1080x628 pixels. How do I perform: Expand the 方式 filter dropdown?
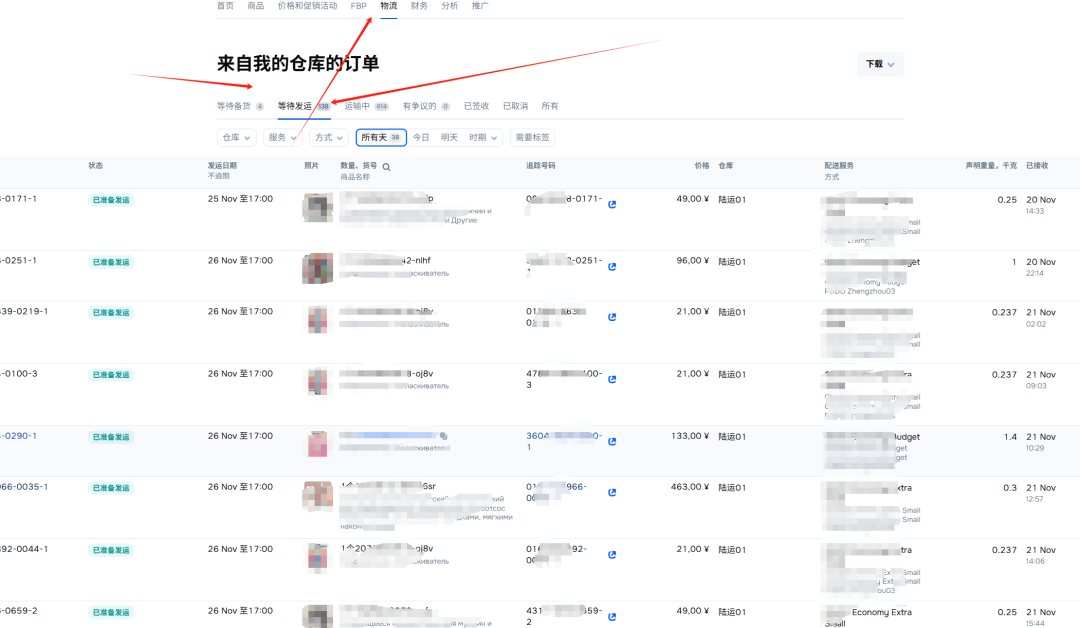coord(329,138)
